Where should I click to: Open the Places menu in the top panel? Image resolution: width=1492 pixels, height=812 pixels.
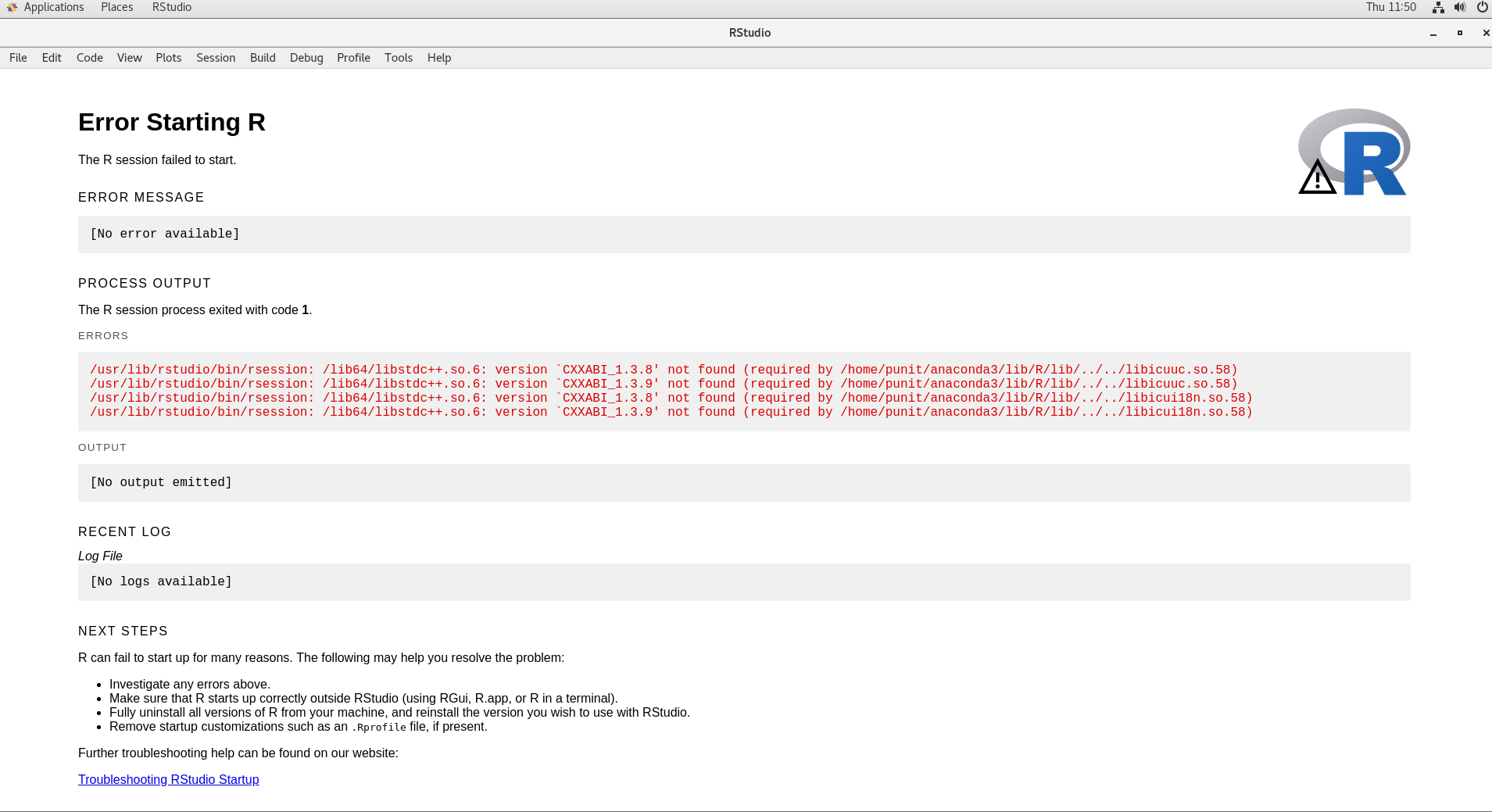click(x=116, y=7)
